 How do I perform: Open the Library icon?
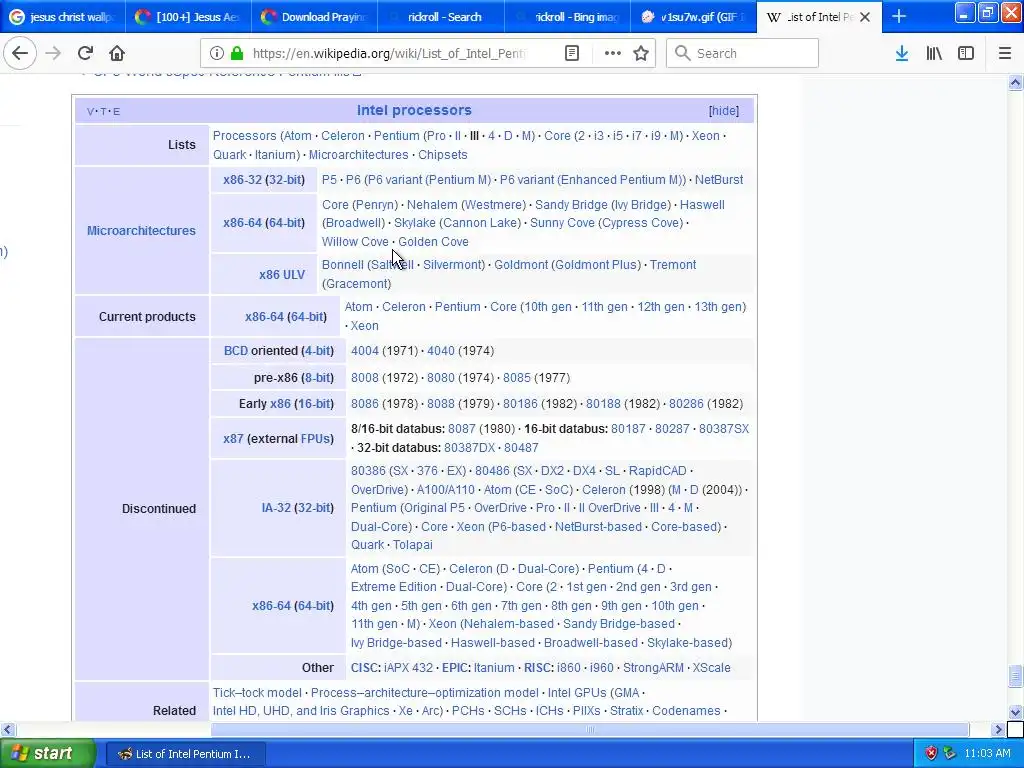tap(934, 53)
